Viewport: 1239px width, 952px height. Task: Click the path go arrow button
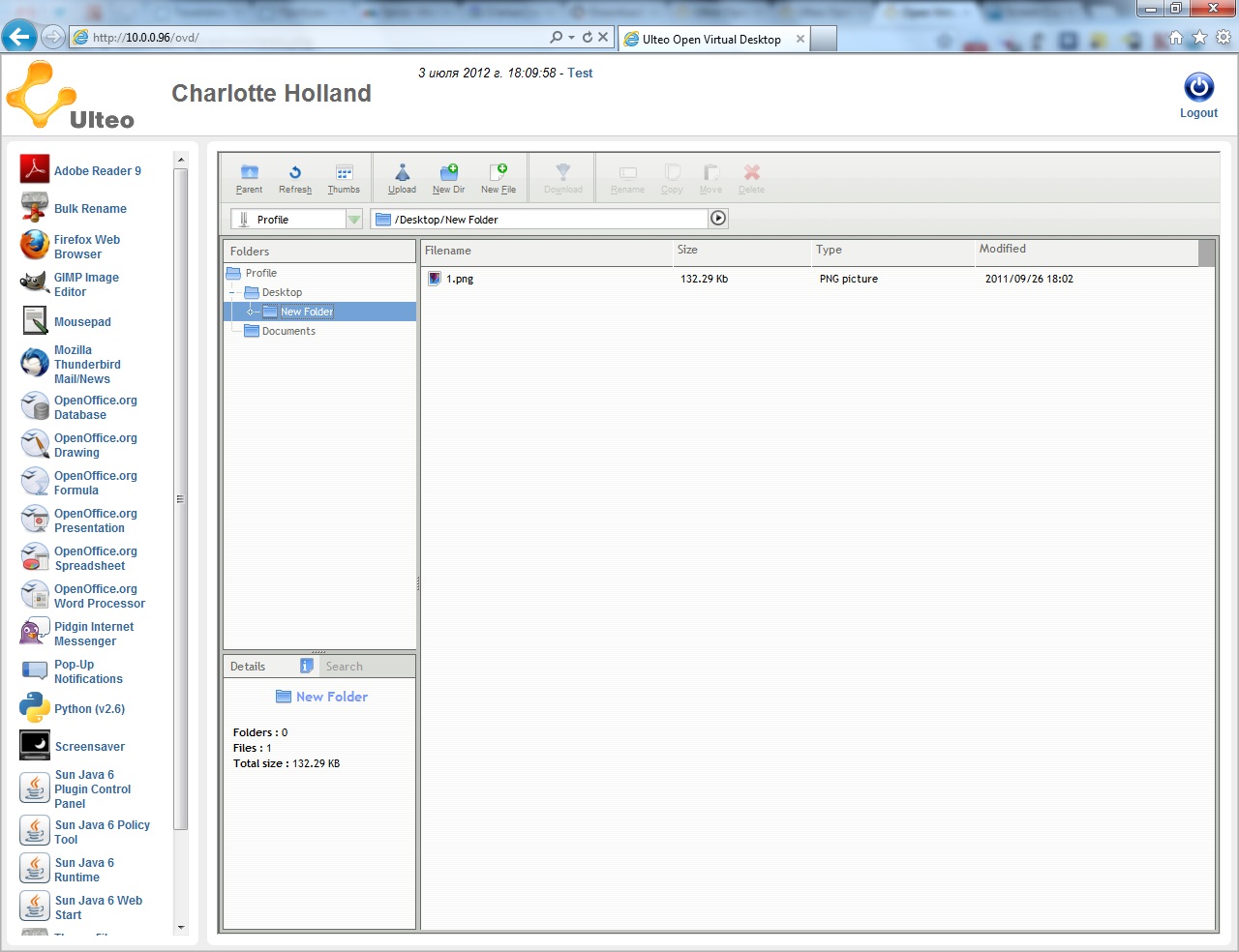718,219
